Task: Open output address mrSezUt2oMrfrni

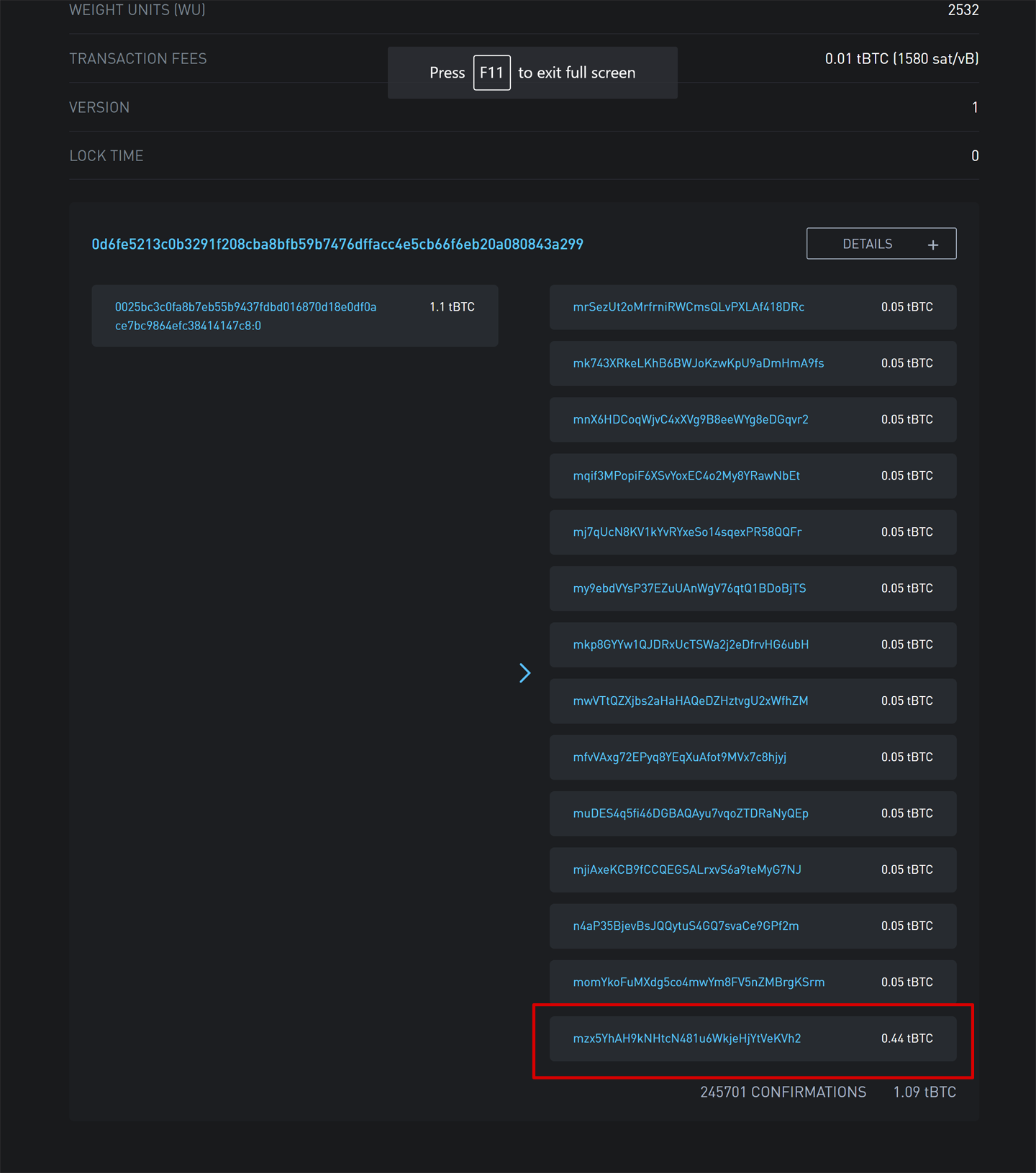Action: (688, 307)
